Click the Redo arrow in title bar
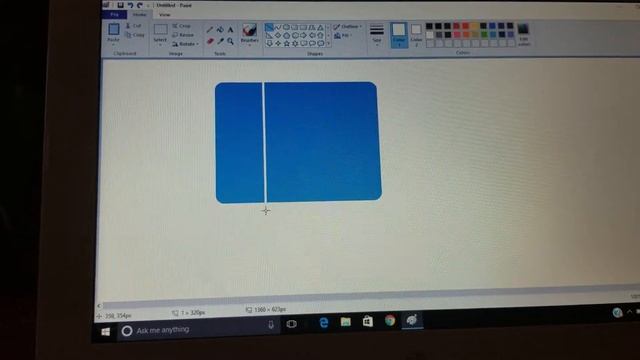640x360 pixels. (140, 5)
